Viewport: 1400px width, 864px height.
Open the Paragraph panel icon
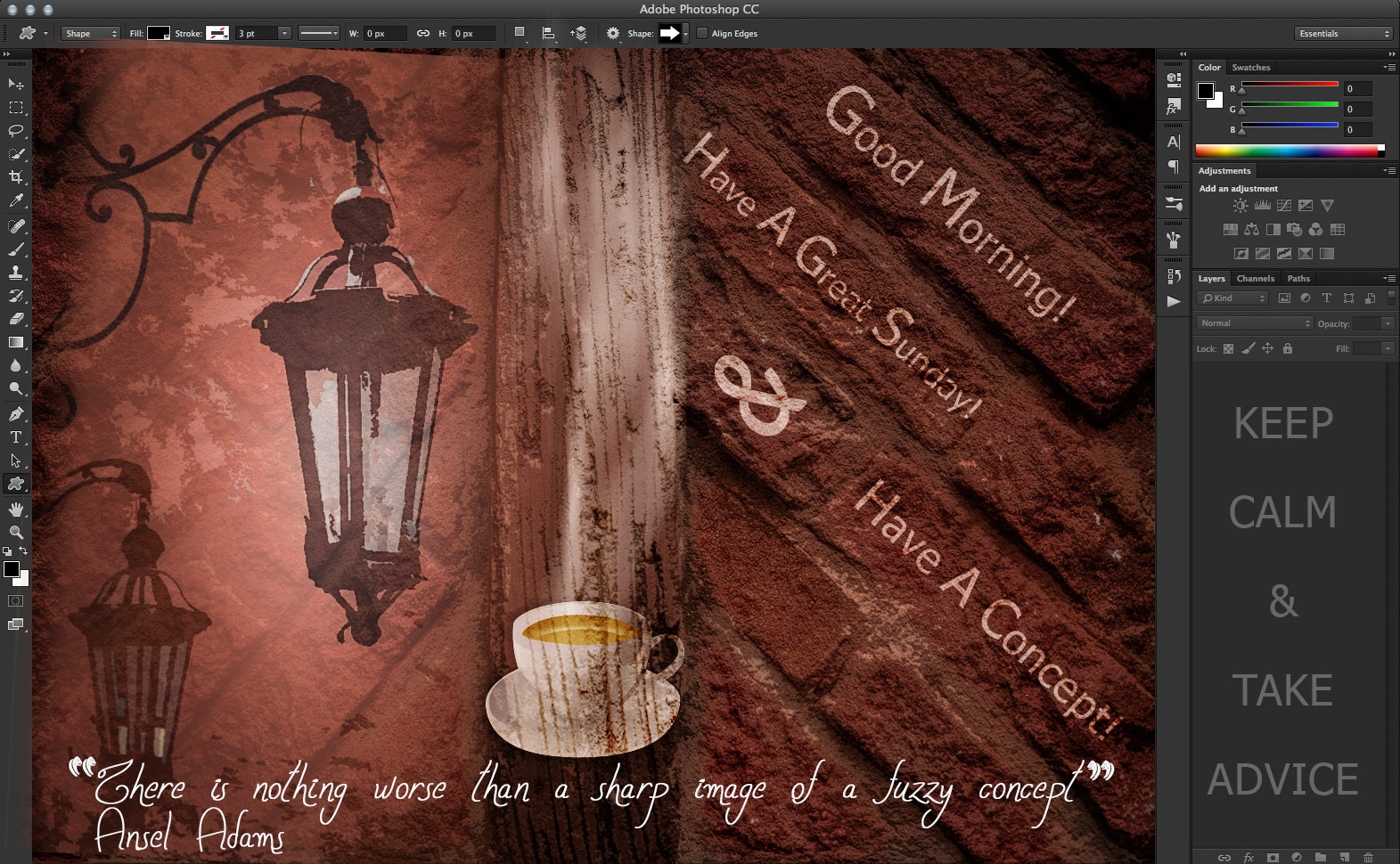click(1174, 167)
